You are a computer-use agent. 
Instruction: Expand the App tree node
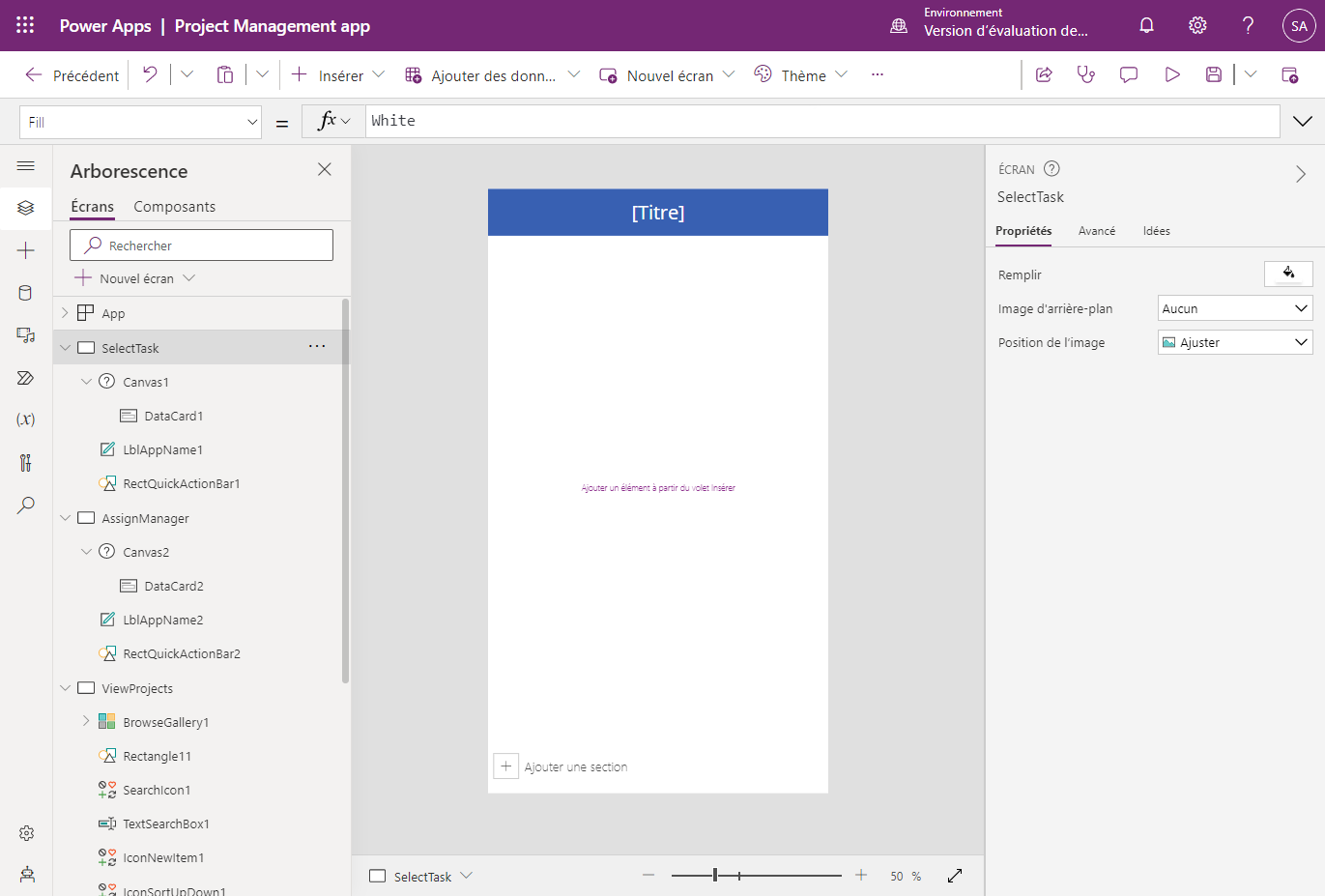pyautogui.click(x=65, y=313)
